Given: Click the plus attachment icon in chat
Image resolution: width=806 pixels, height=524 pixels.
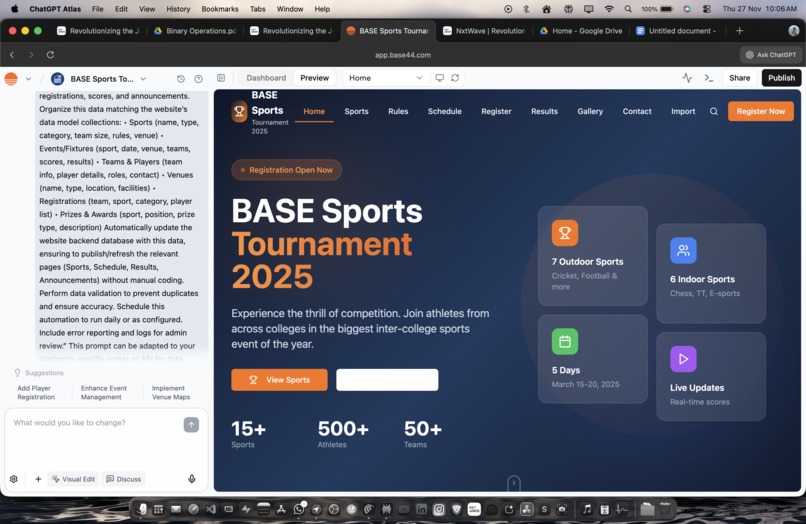Looking at the screenshot, I should [x=38, y=479].
